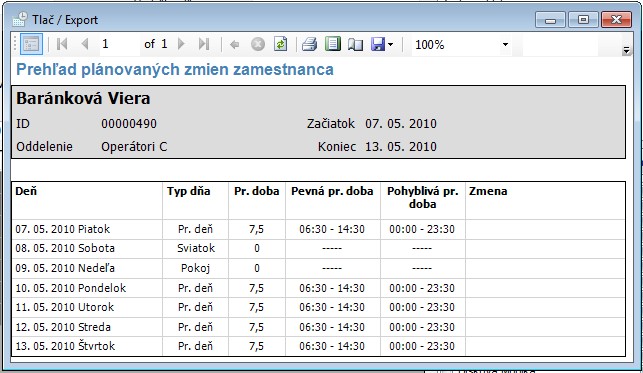Minimize the Tlač / Export window
The height and width of the screenshot is (373, 643).
pos(550,20)
